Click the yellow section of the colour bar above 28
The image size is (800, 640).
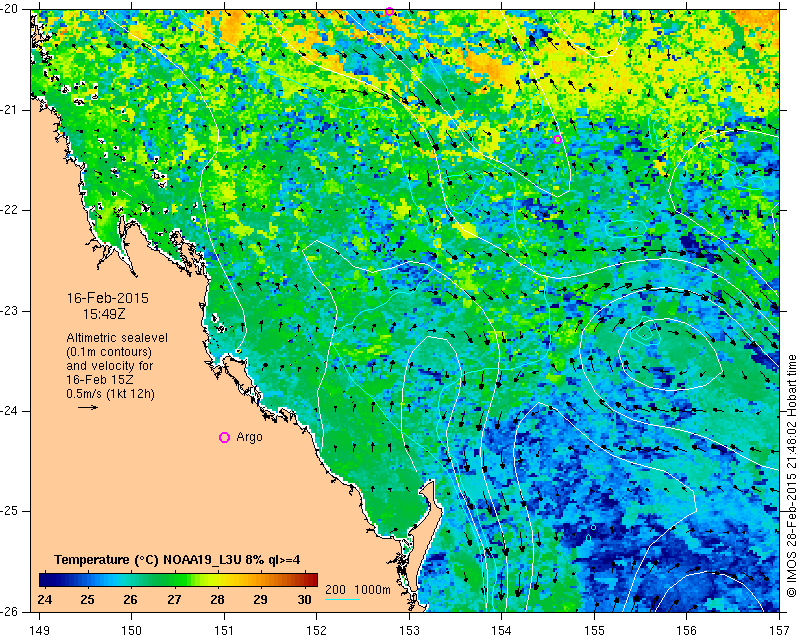pyautogui.click(x=224, y=580)
